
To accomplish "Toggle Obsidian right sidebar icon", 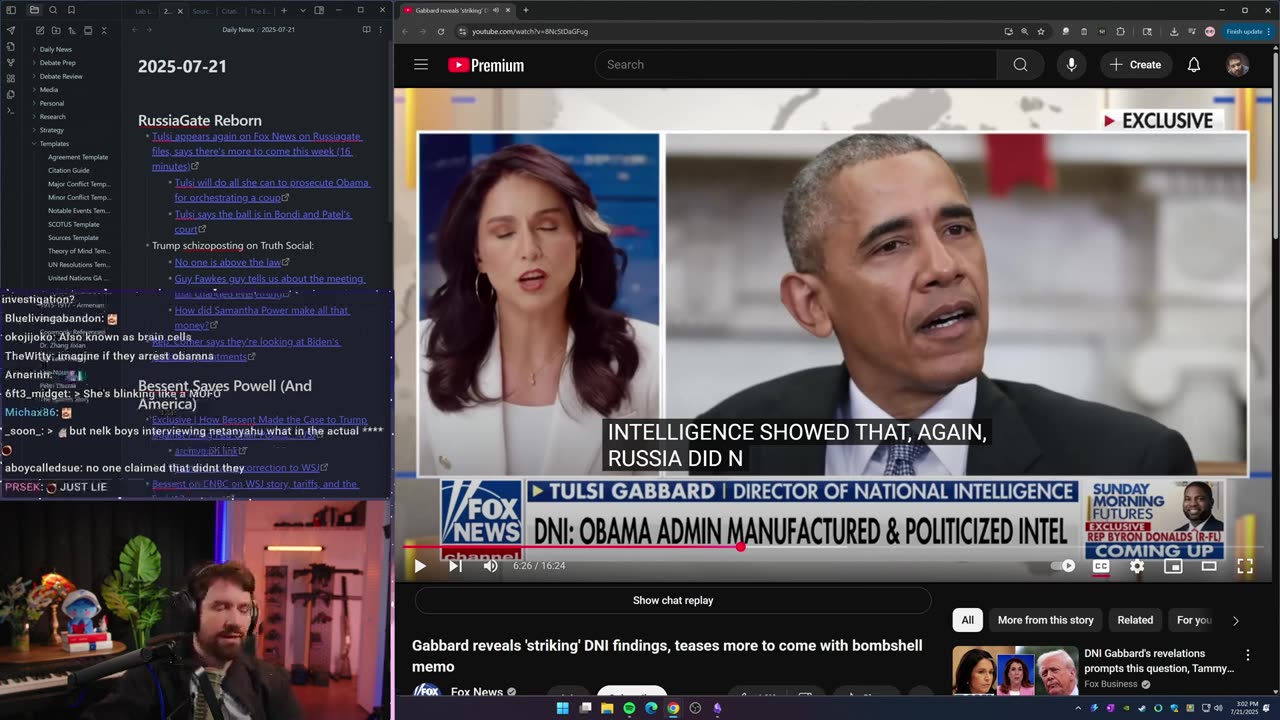I will coord(319,10).
